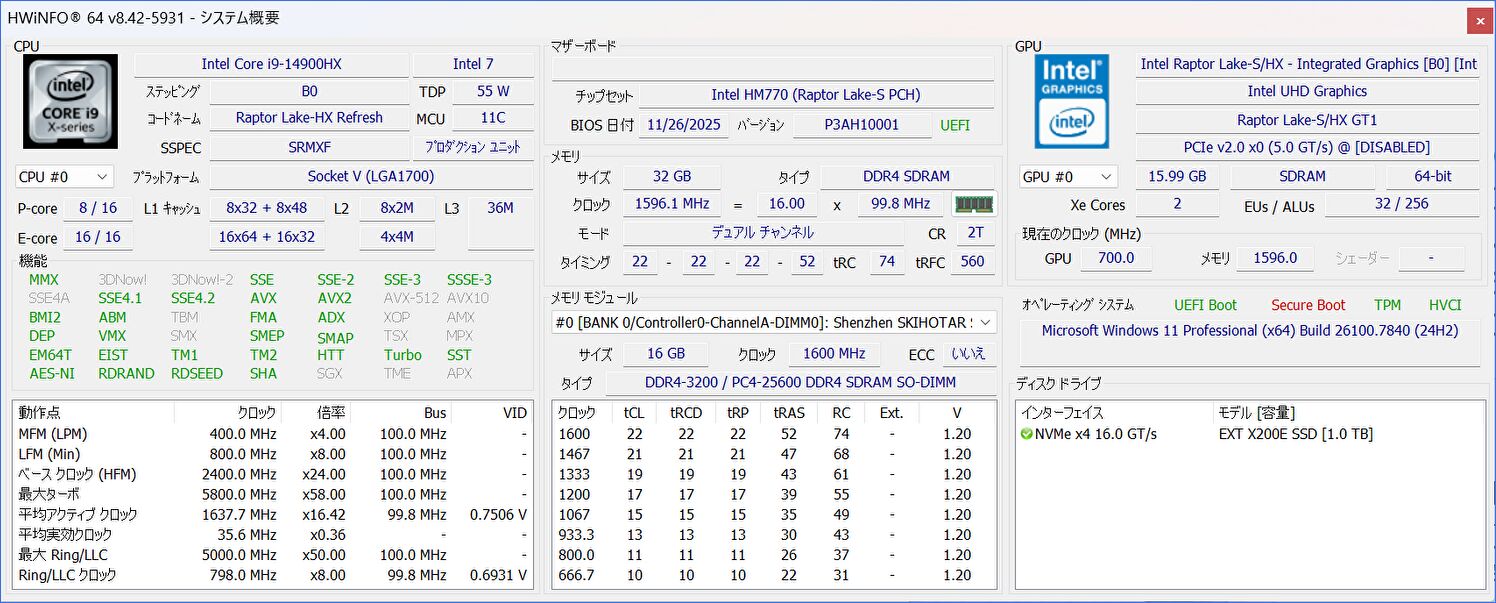Open the GPU #0 selector dropdown

tap(1067, 177)
